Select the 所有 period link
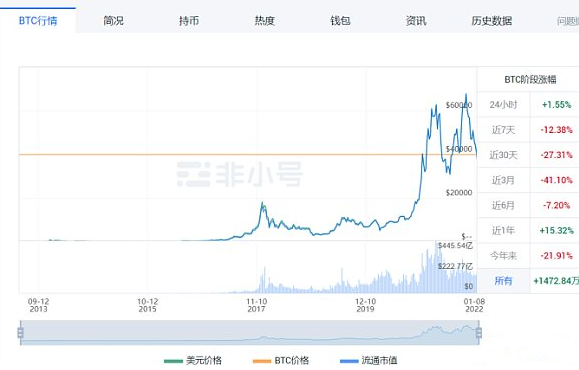Image resolution: width=579 pixels, height=370 pixels. click(503, 281)
